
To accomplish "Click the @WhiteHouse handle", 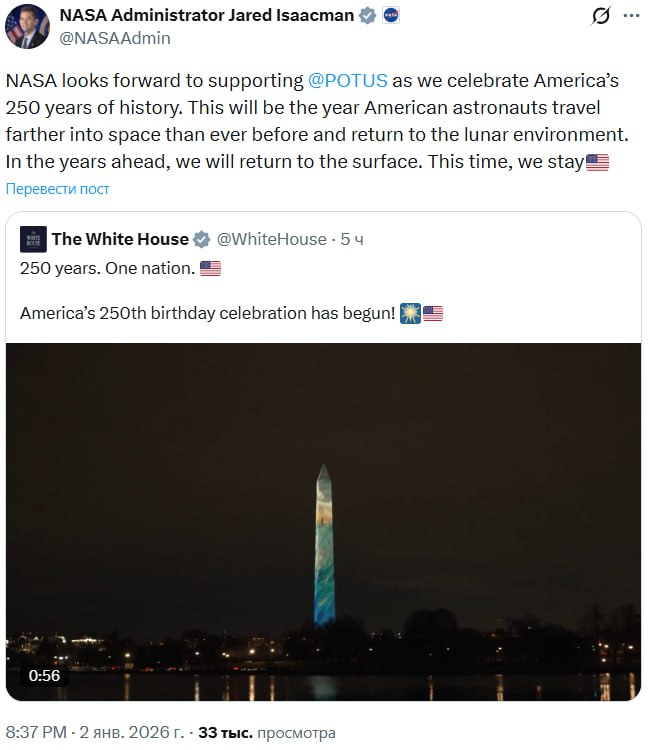I will tap(271, 239).
